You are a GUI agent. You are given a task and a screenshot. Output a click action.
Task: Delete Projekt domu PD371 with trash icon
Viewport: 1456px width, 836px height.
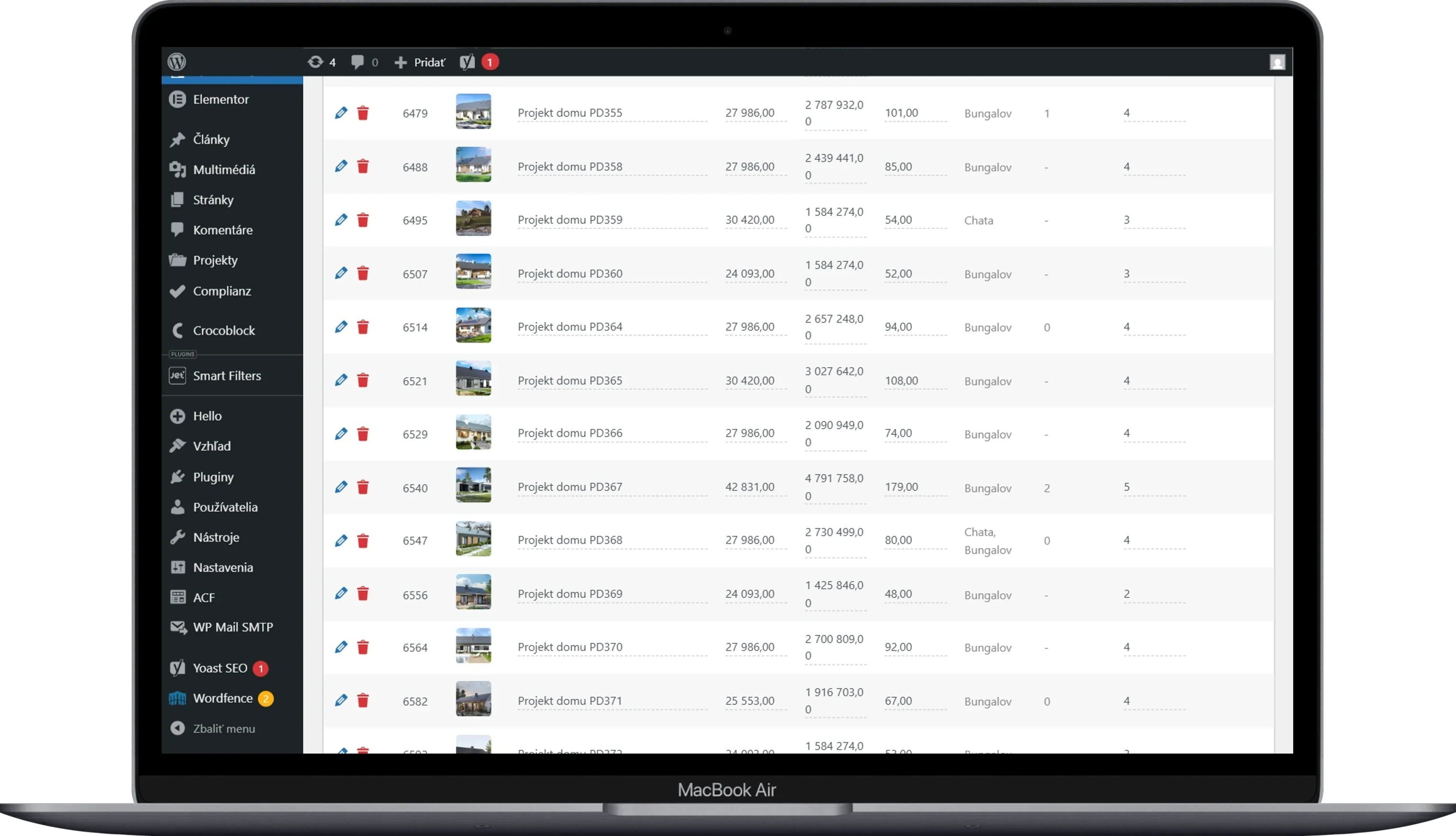click(363, 701)
